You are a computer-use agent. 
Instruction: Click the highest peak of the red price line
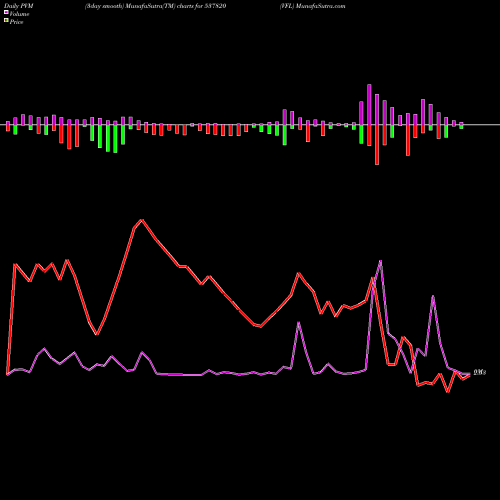(x=142, y=220)
